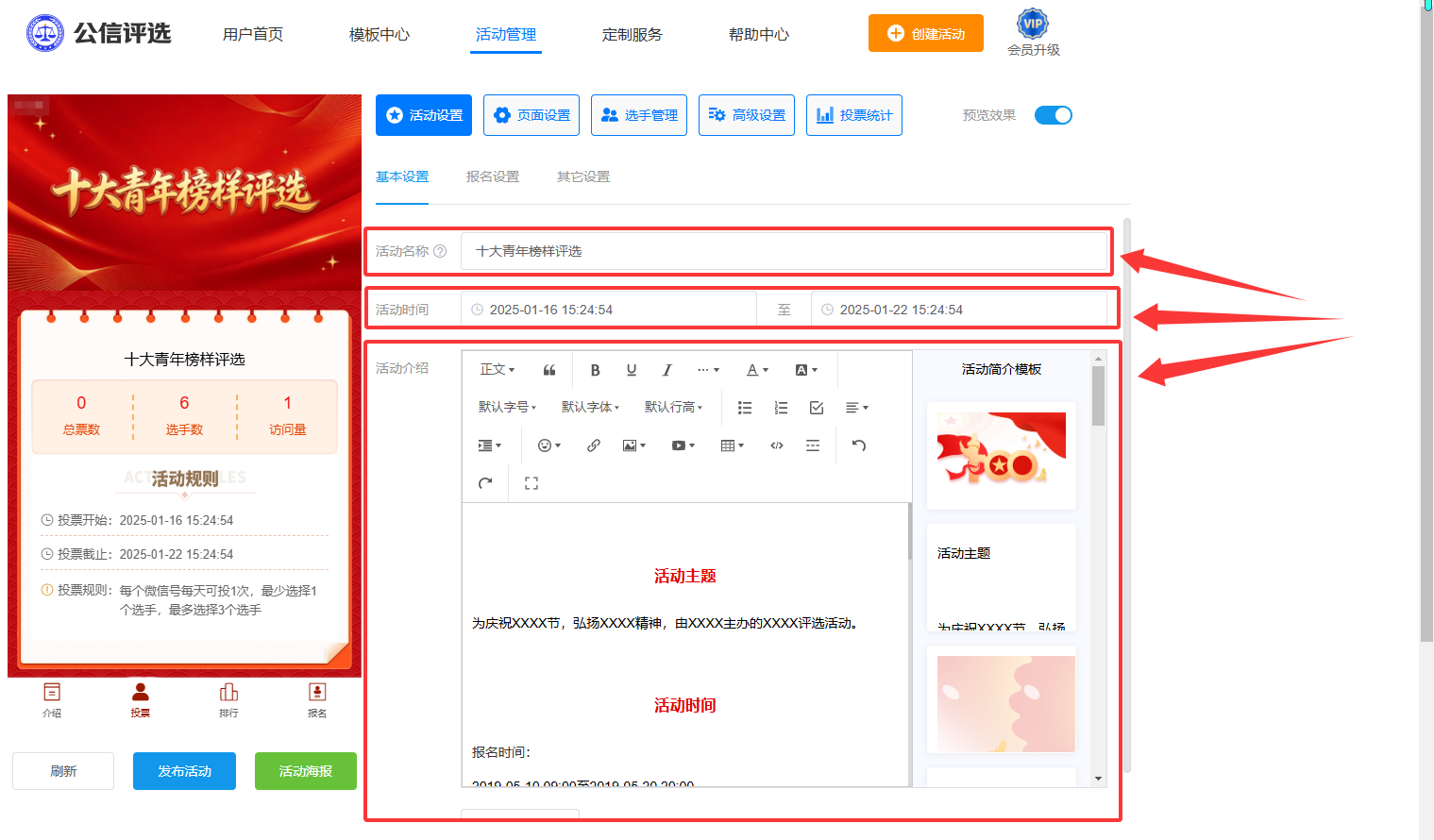
Task: Open the 活动设置 section
Action: pyautogui.click(x=424, y=115)
